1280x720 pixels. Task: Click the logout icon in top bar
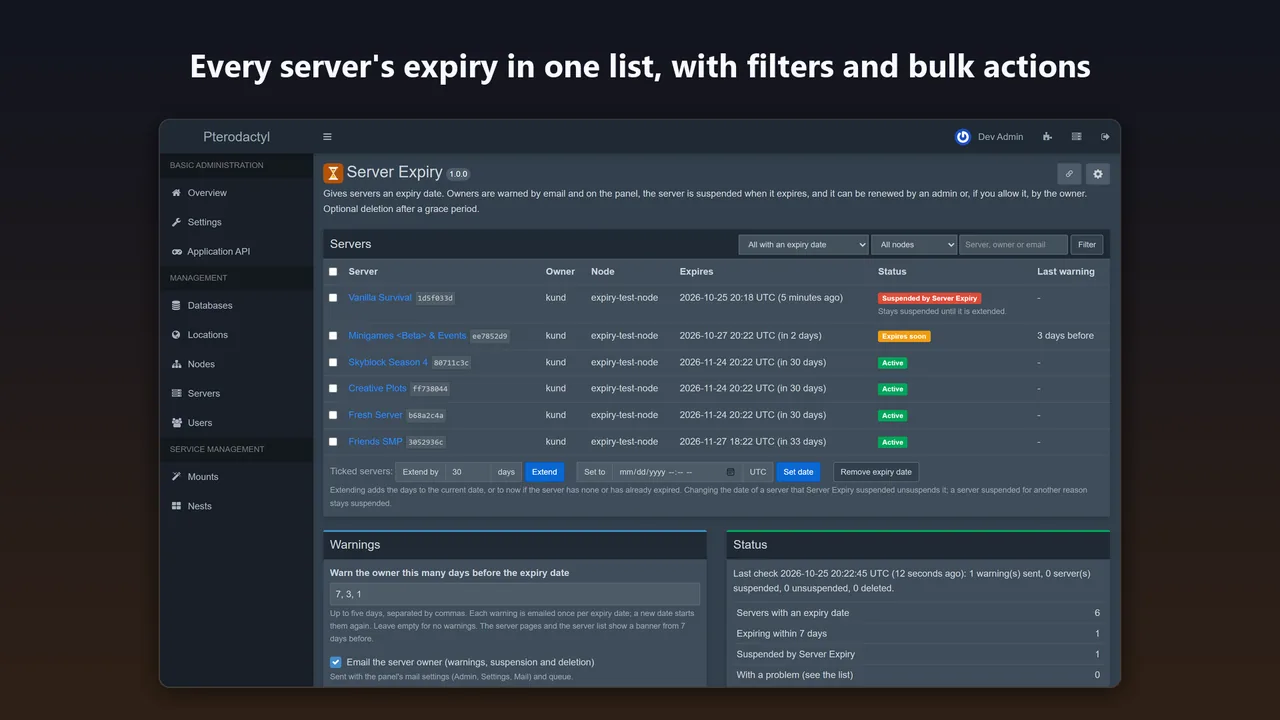click(x=1105, y=137)
